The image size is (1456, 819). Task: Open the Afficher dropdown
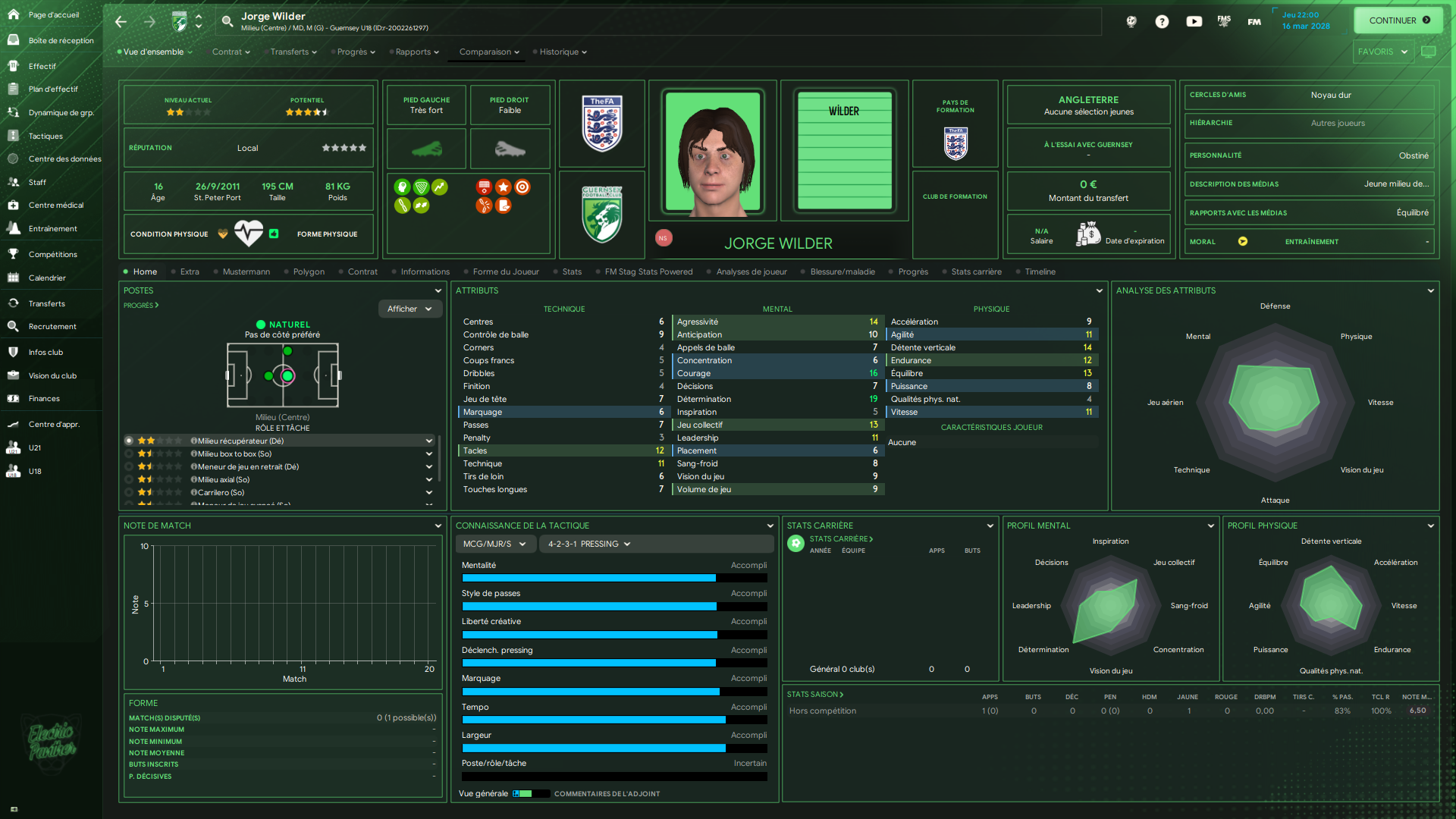point(409,309)
